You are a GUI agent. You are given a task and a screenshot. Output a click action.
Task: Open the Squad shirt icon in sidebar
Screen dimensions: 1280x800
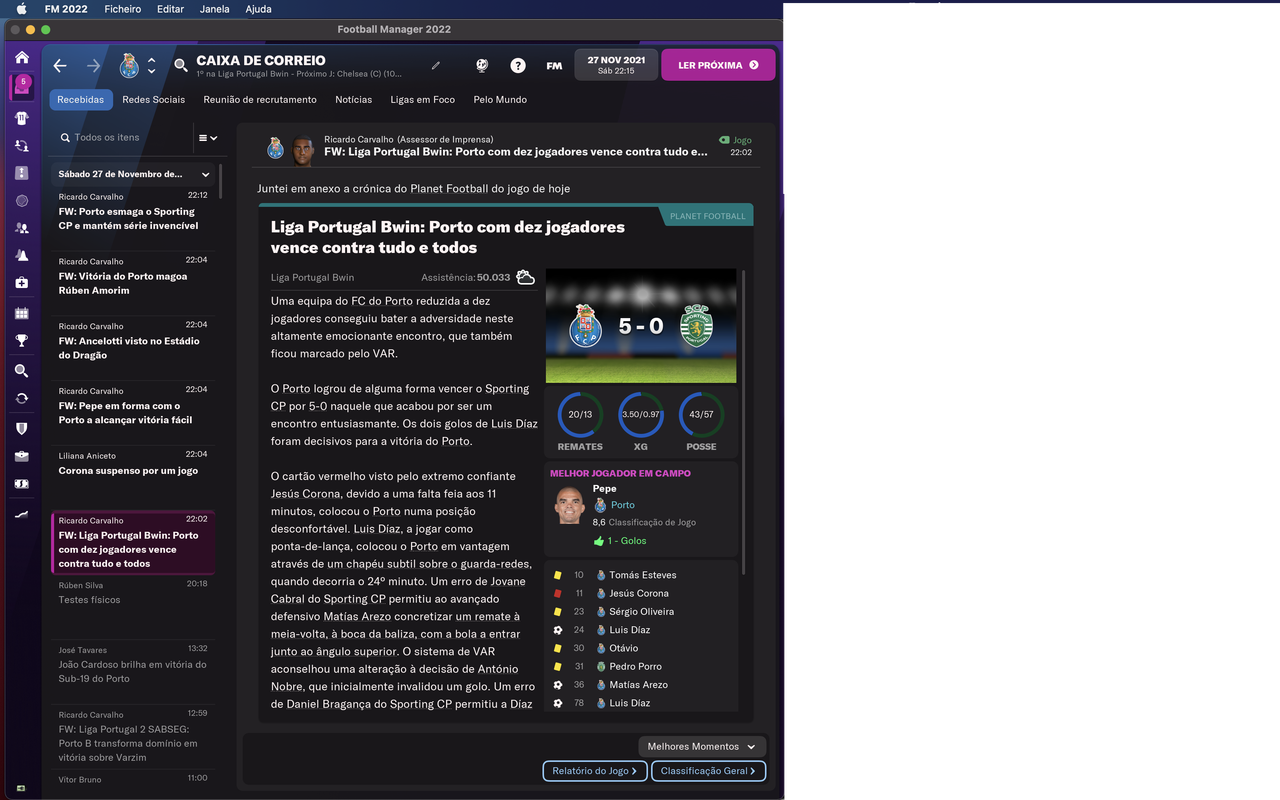tap(22, 117)
